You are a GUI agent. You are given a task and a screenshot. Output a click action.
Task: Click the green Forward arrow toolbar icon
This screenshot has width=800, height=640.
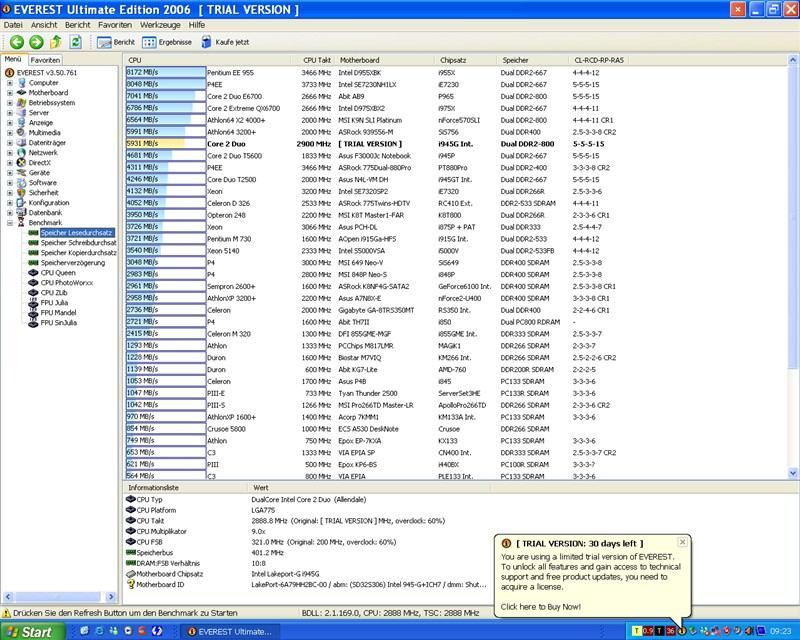coord(36,42)
